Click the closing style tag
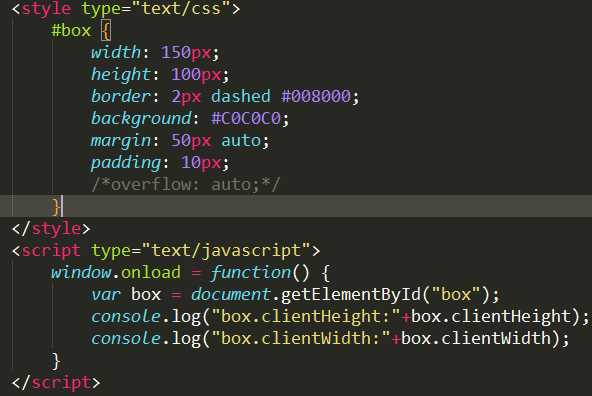 pos(51,229)
